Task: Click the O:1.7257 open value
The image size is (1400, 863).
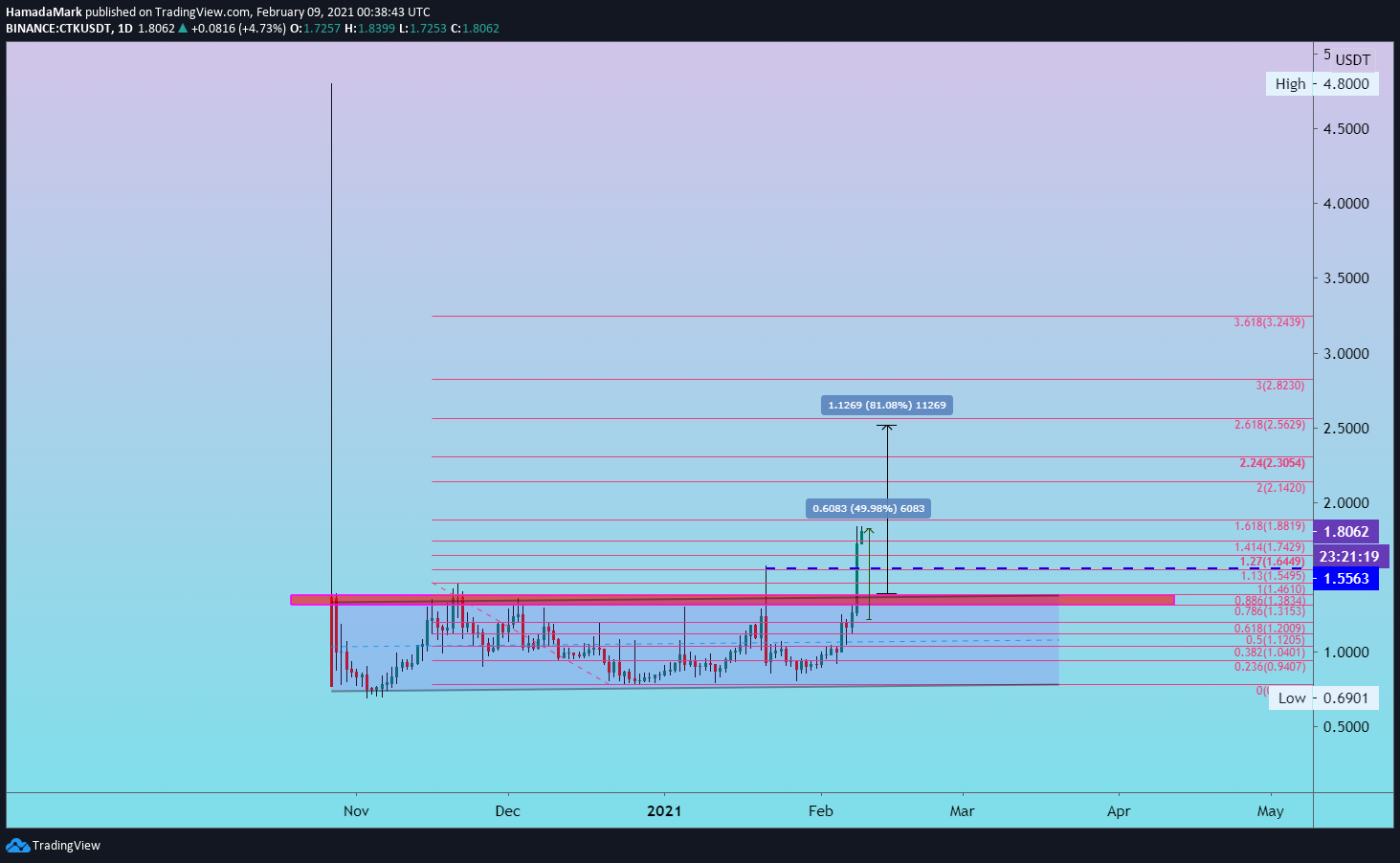Action: 316,29
